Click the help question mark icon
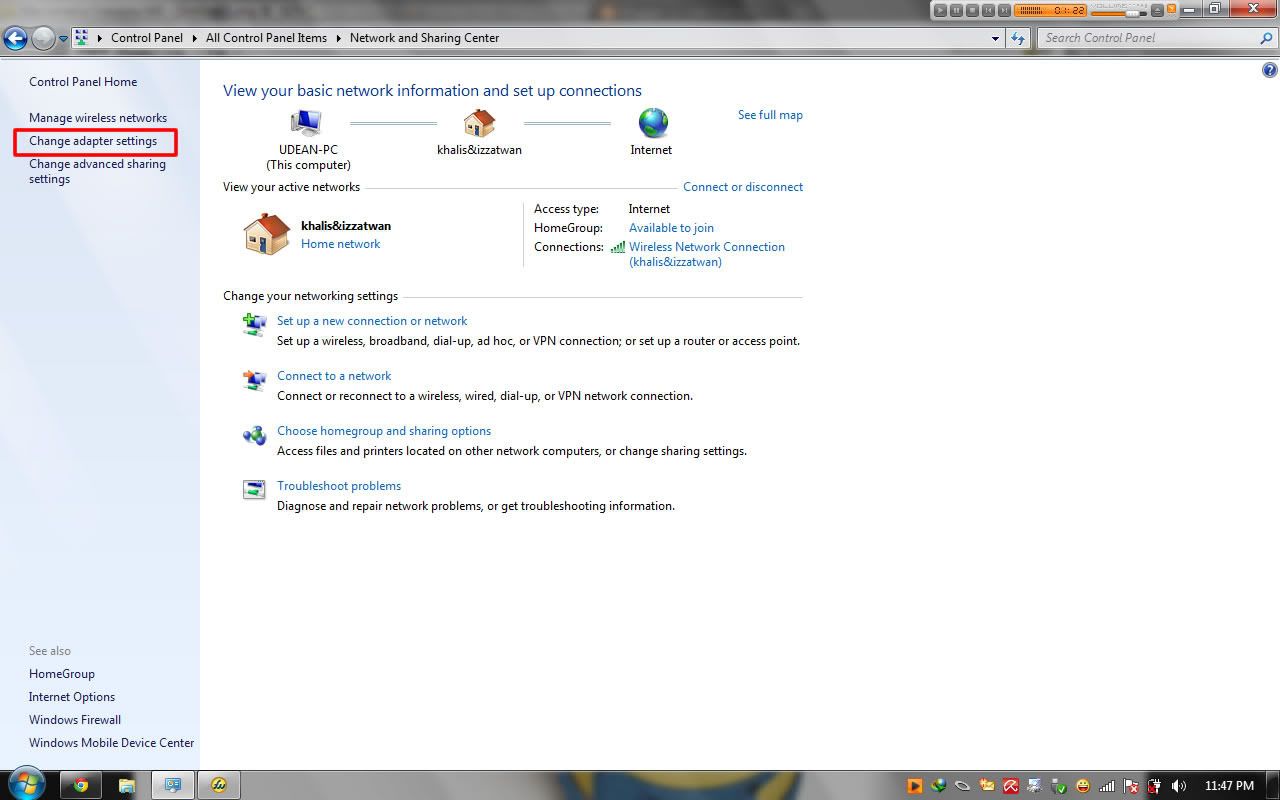The image size is (1280, 800). (x=1269, y=70)
